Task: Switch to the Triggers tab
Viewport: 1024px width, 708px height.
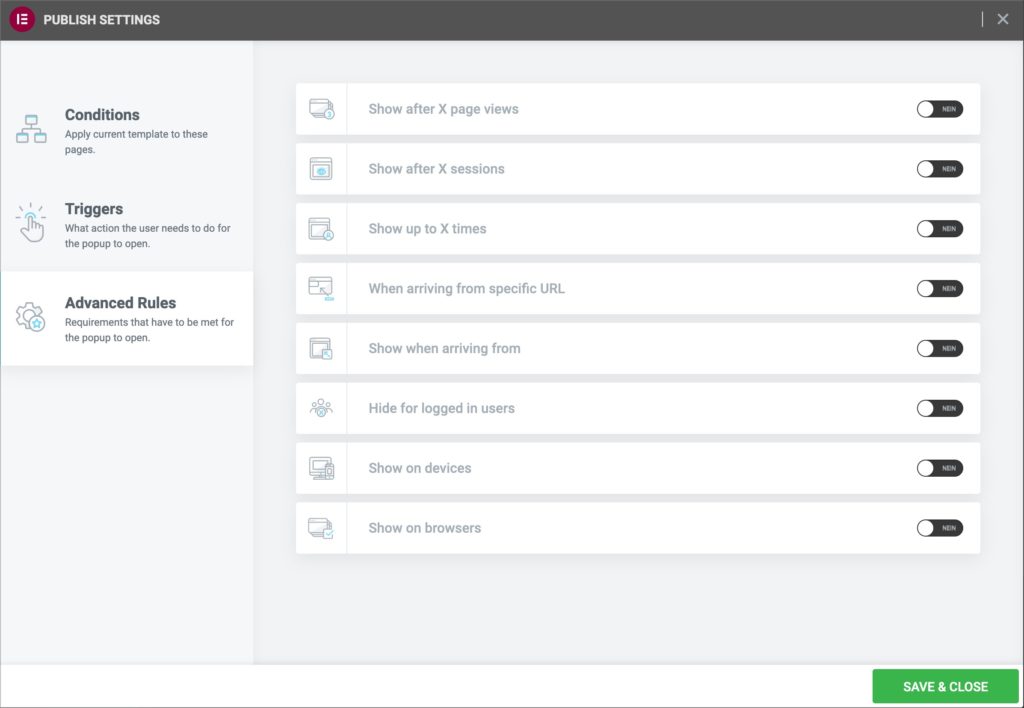Action: coord(127,225)
